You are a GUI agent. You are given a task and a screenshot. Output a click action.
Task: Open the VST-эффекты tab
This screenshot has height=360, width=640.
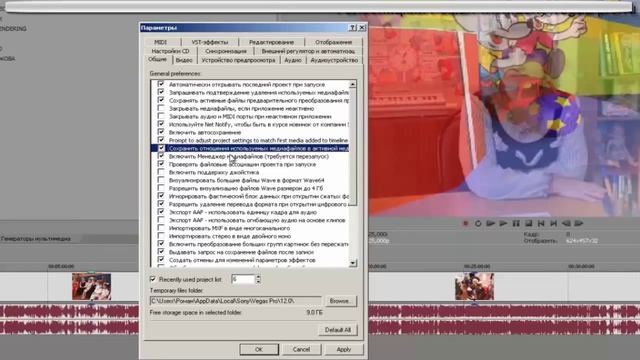click(x=210, y=42)
